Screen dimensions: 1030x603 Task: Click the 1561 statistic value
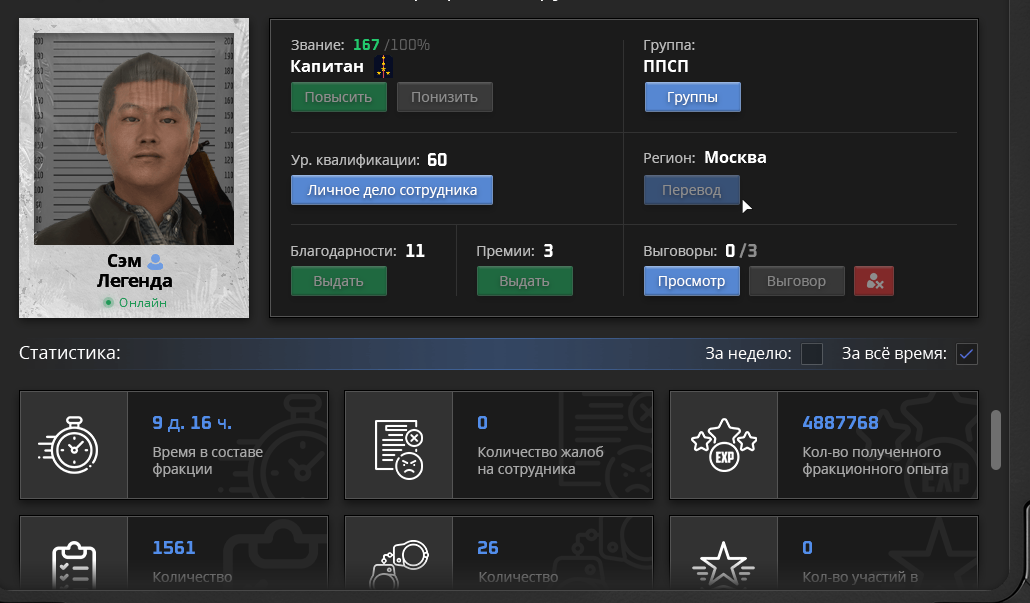coord(173,548)
